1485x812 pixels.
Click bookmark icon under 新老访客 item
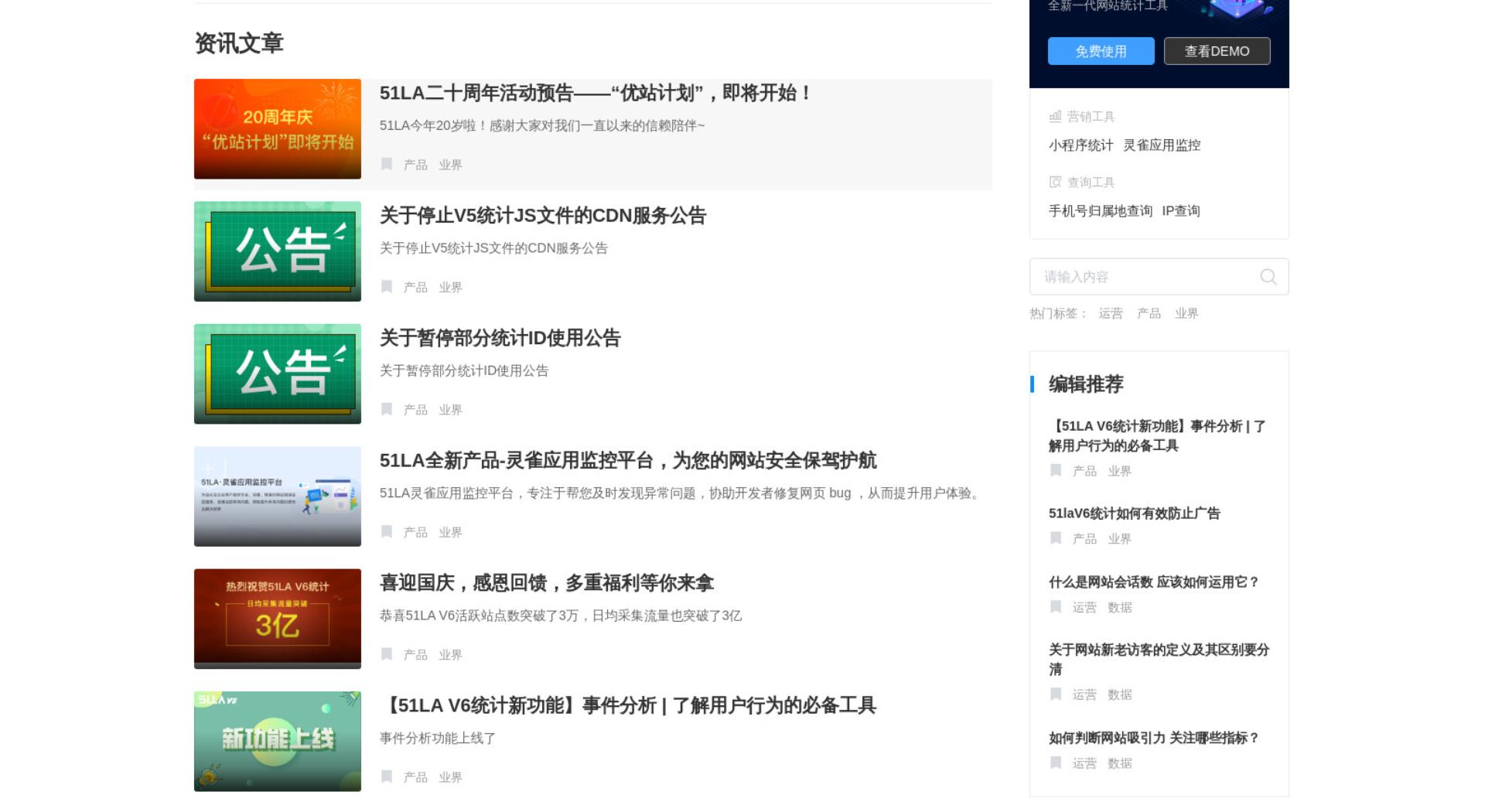click(1056, 694)
